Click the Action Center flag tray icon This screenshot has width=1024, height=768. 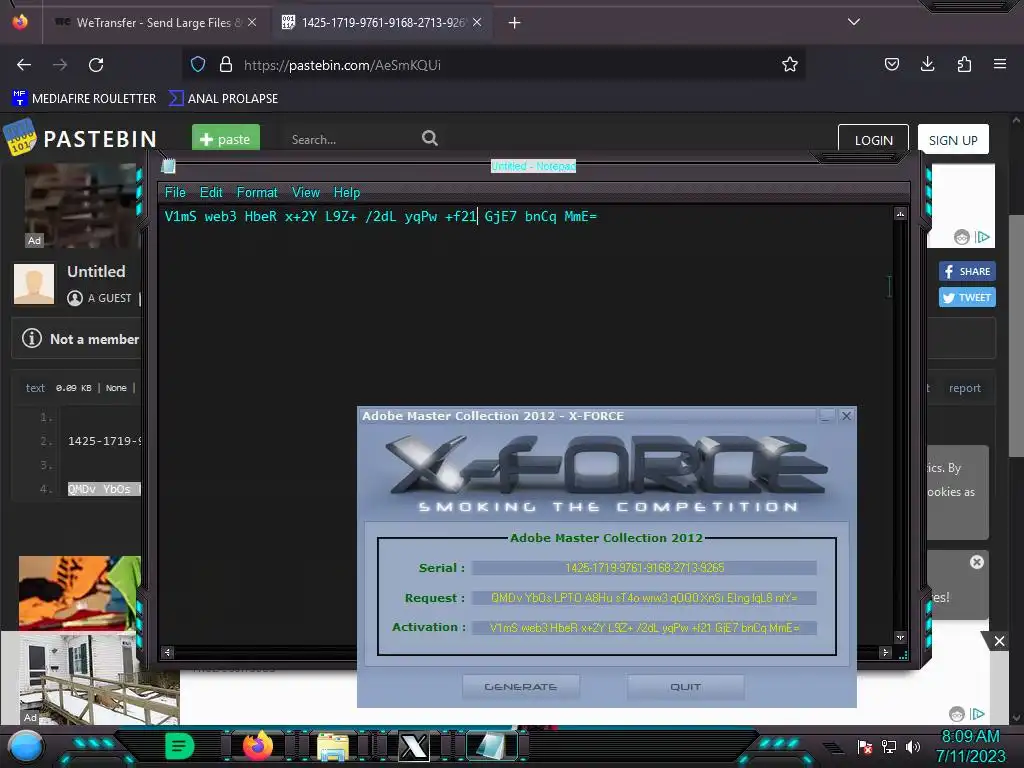(865, 747)
